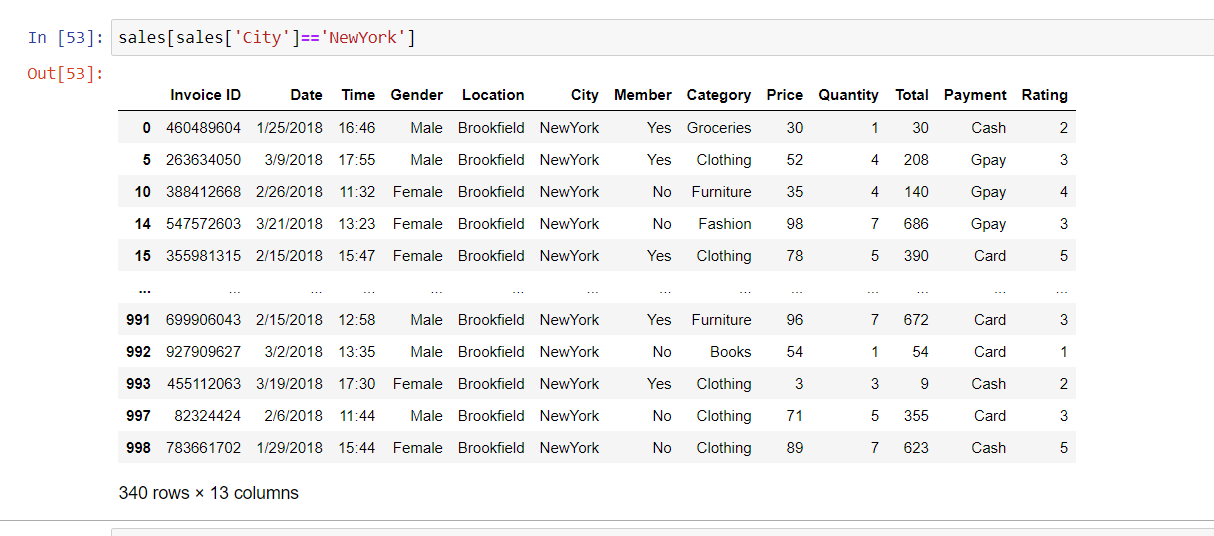The image size is (1214, 536).
Task: Click the Payment column header
Action: click(x=975, y=95)
